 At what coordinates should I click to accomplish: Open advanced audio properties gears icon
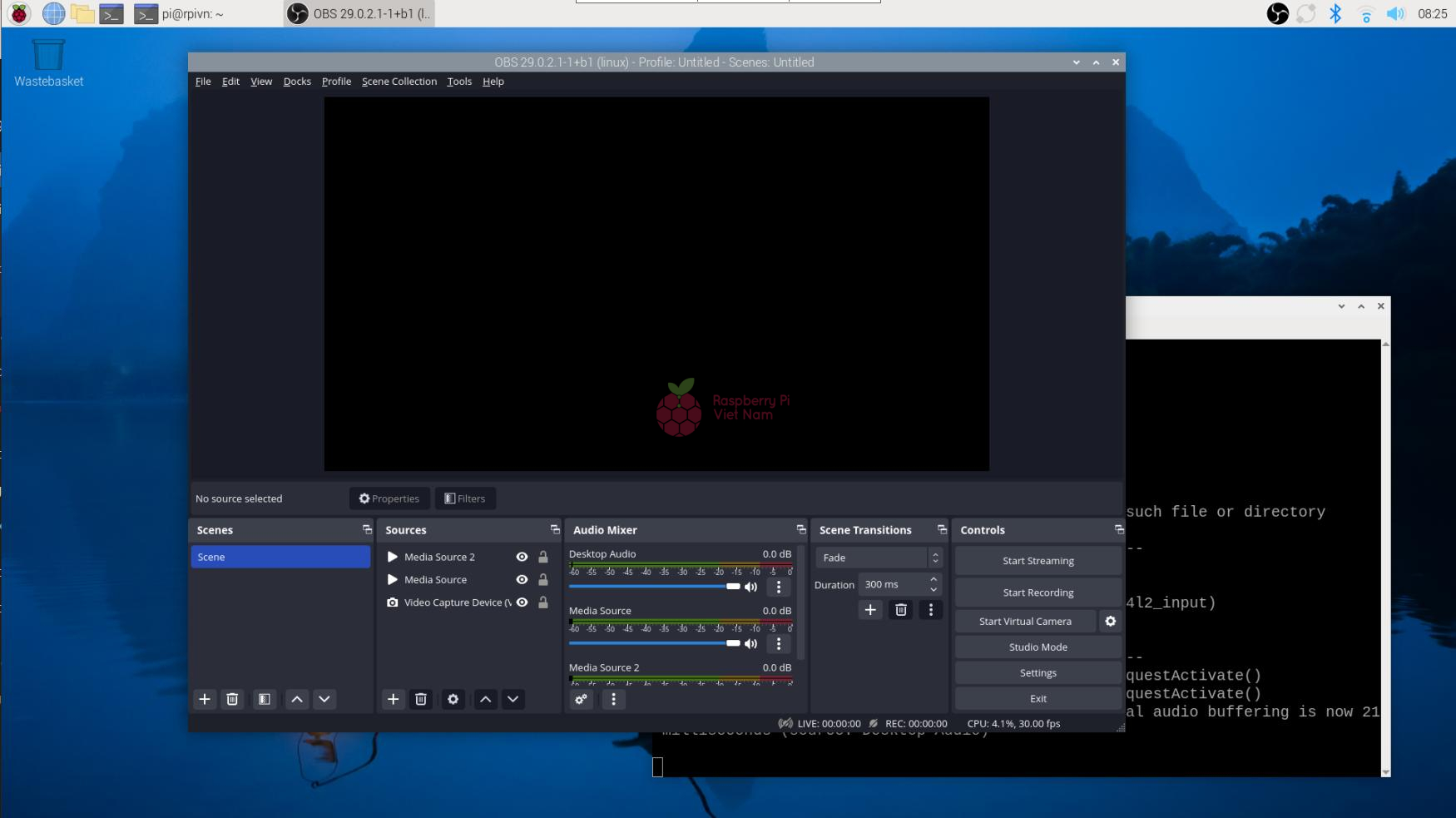(x=581, y=699)
